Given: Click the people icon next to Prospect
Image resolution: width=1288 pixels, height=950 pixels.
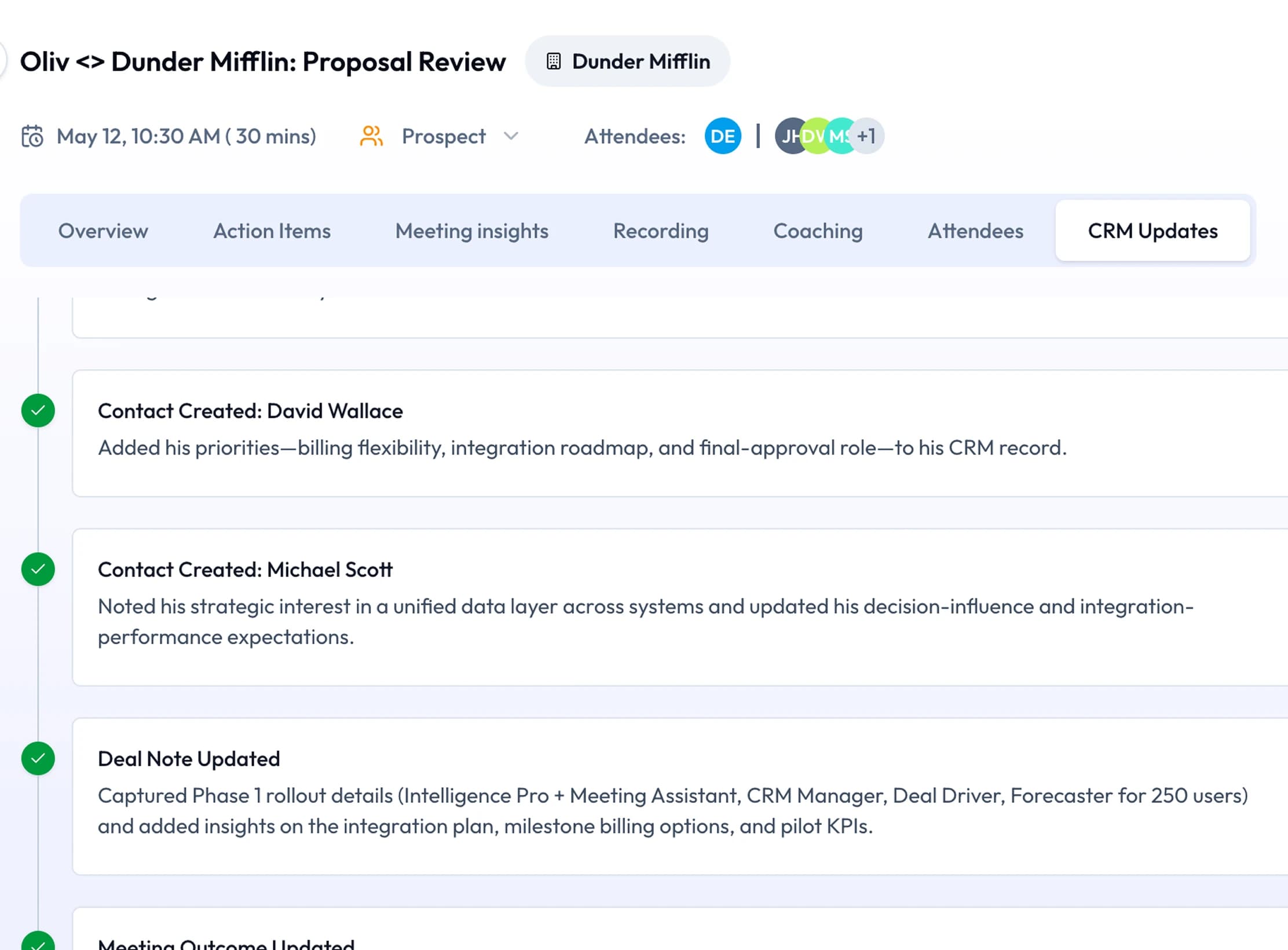Looking at the screenshot, I should pos(371,136).
